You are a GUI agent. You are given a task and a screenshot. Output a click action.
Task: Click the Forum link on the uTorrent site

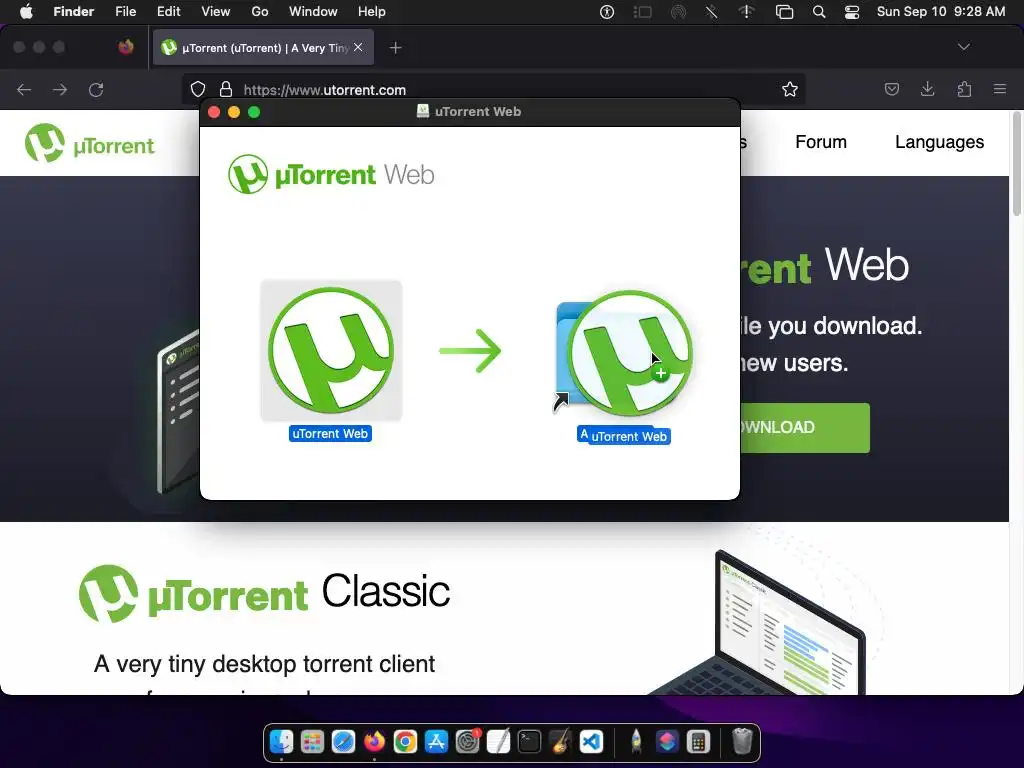pyautogui.click(x=821, y=142)
